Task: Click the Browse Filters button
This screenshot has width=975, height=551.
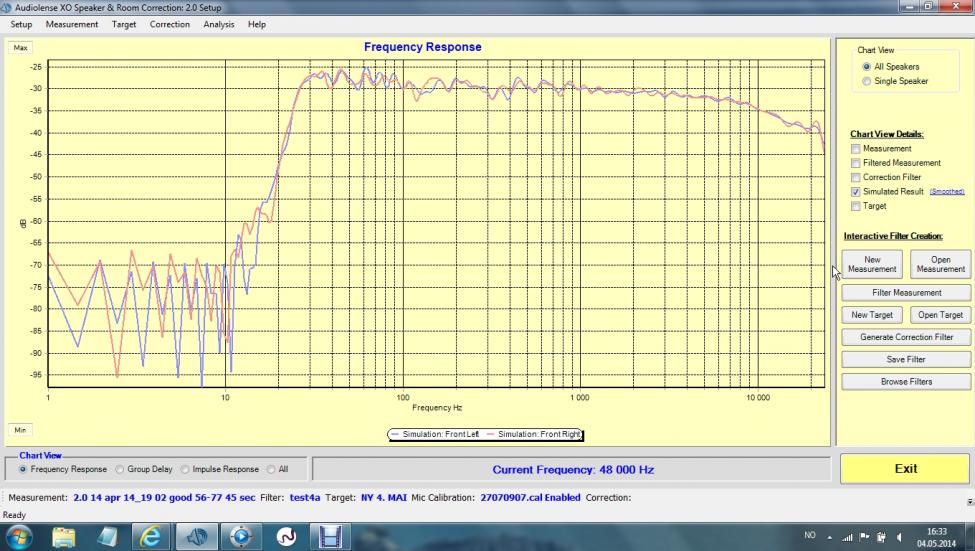Action: 906,382
